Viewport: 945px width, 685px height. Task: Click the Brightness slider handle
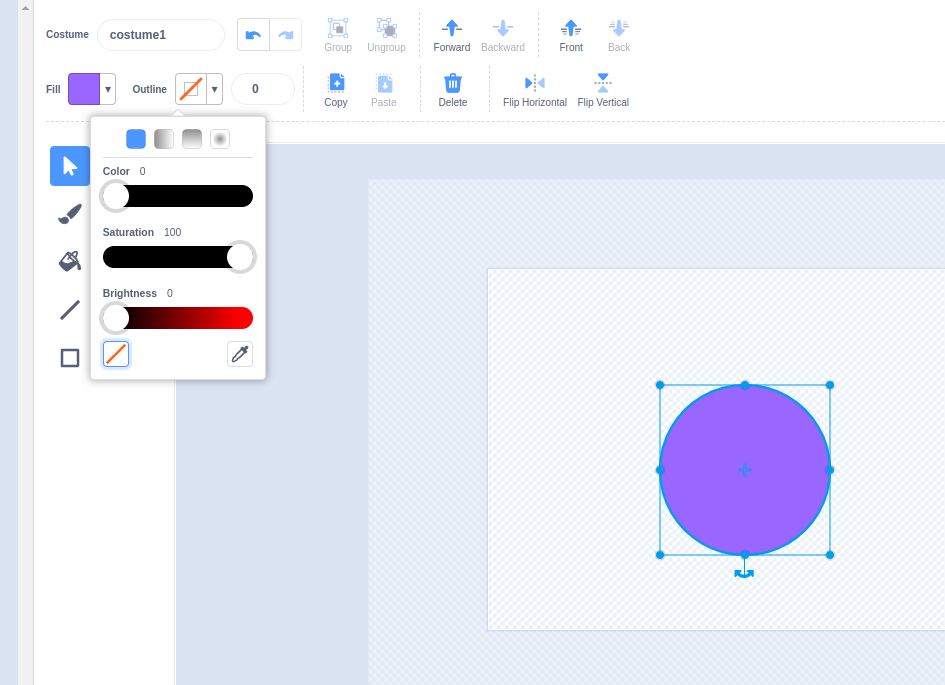coord(116,318)
